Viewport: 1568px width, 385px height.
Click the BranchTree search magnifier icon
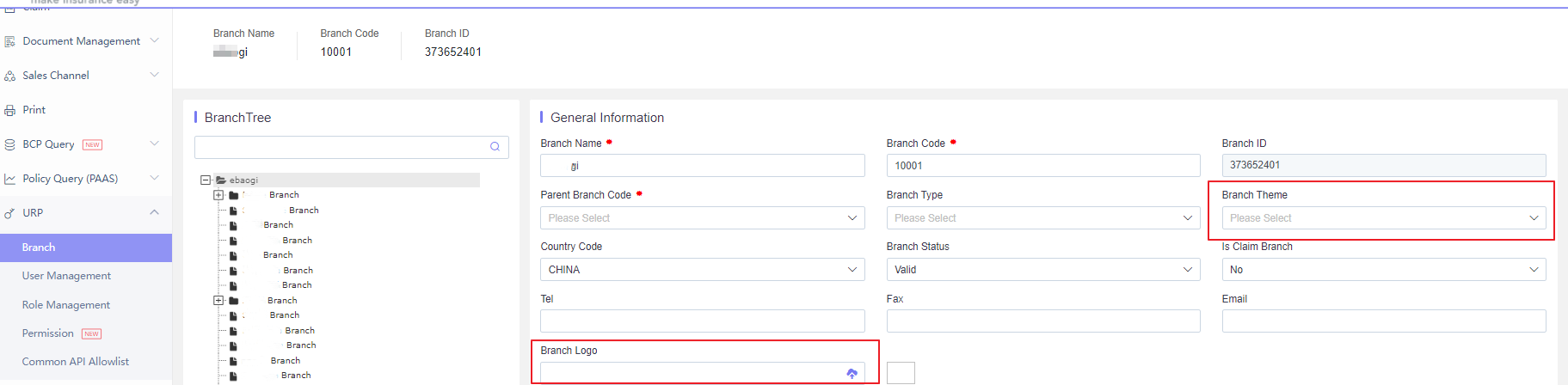click(x=495, y=147)
